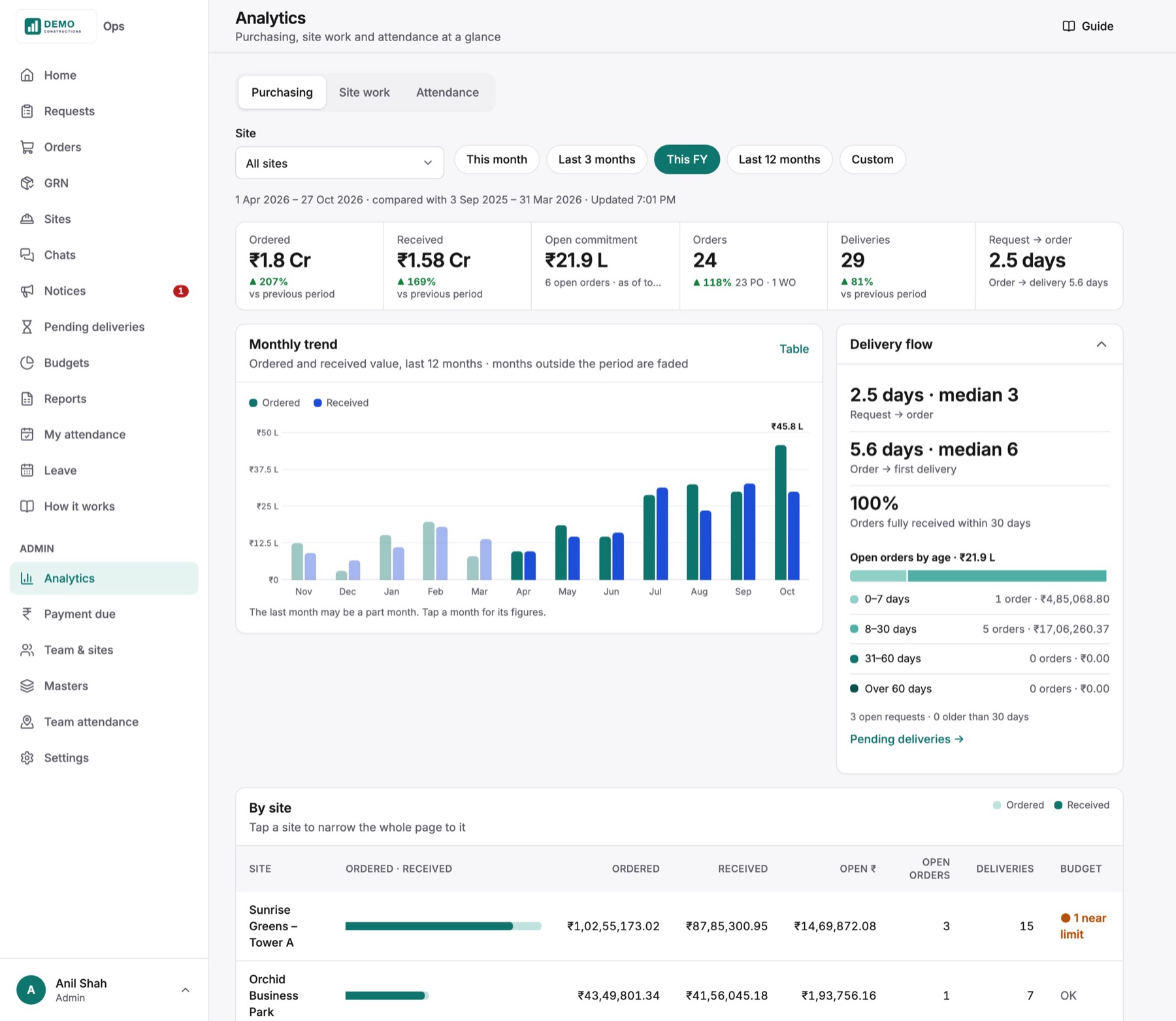Click the Settings gear icon
This screenshot has height=1021, width=1176.
pyautogui.click(x=27, y=758)
